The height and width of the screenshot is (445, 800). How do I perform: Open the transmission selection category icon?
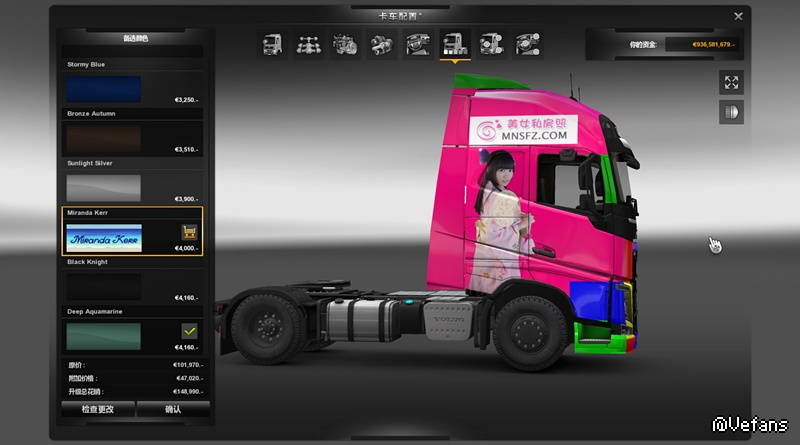[382, 44]
